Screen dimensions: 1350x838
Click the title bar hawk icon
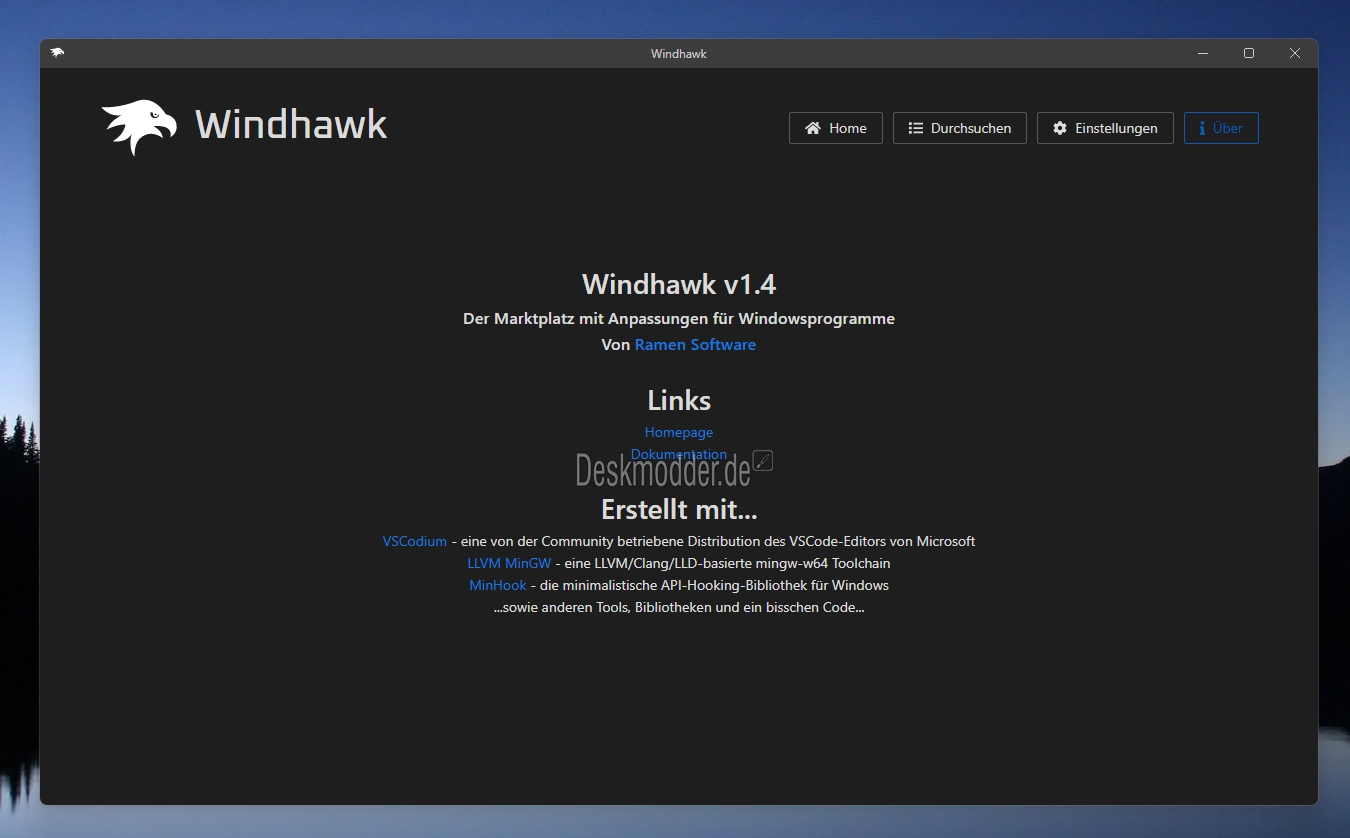click(57, 53)
